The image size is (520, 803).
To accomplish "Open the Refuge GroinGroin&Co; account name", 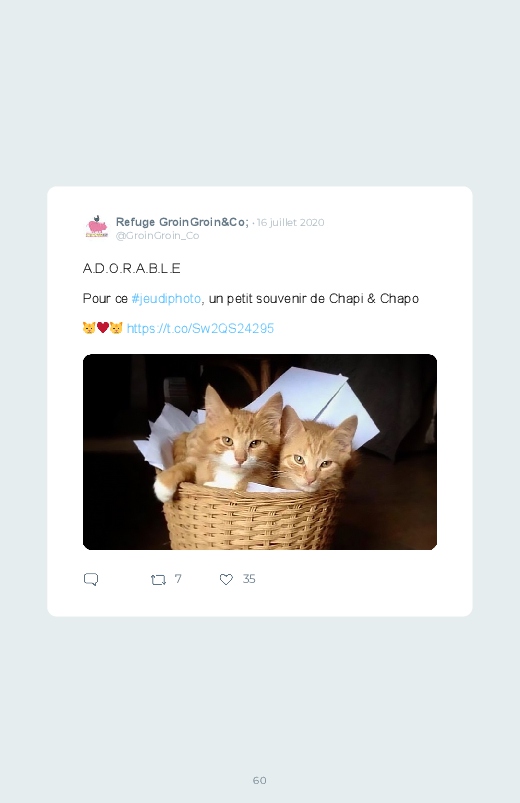I will [x=182, y=222].
